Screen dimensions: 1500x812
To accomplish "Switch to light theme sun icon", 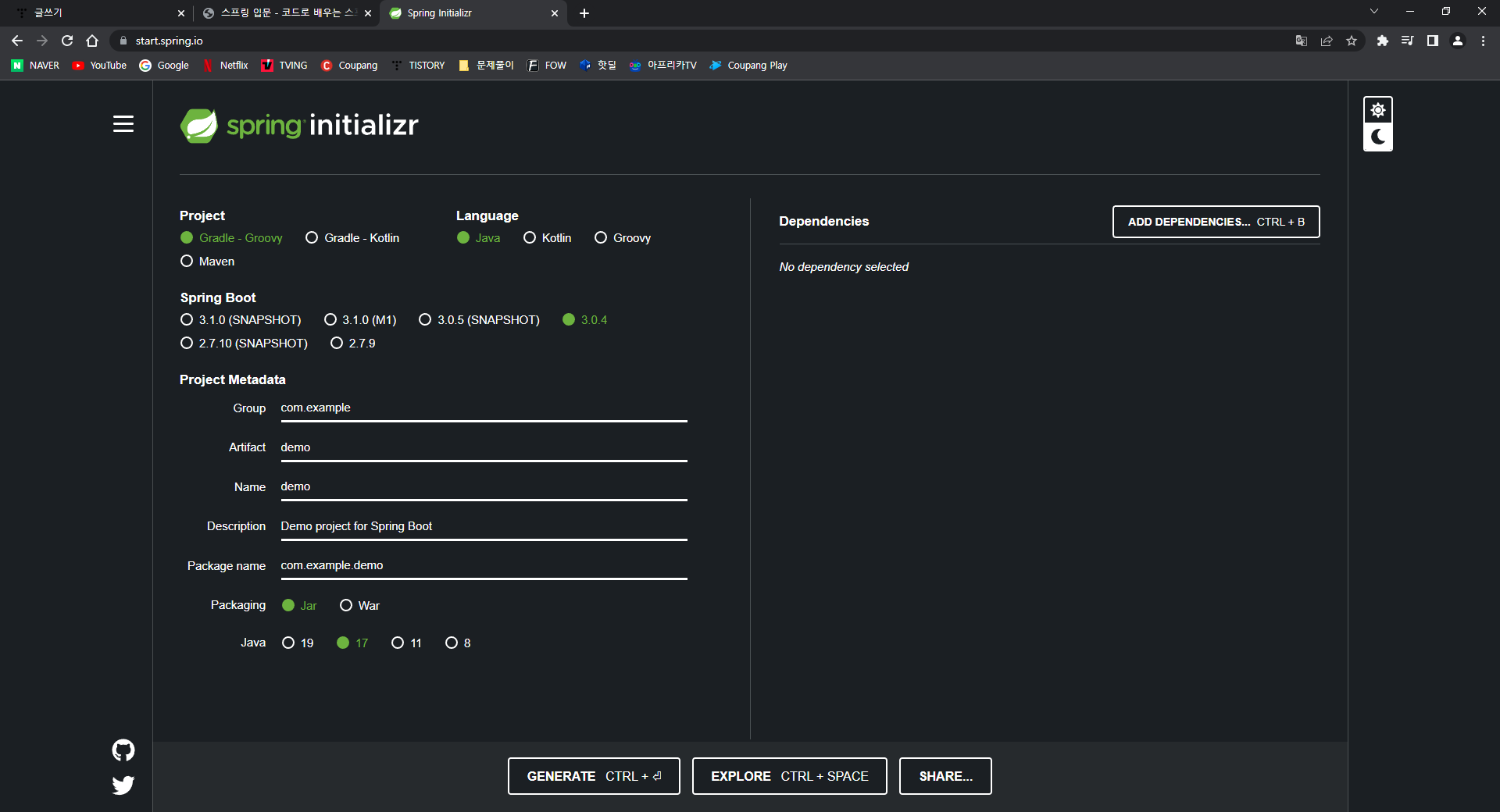I will tap(1378, 110).
